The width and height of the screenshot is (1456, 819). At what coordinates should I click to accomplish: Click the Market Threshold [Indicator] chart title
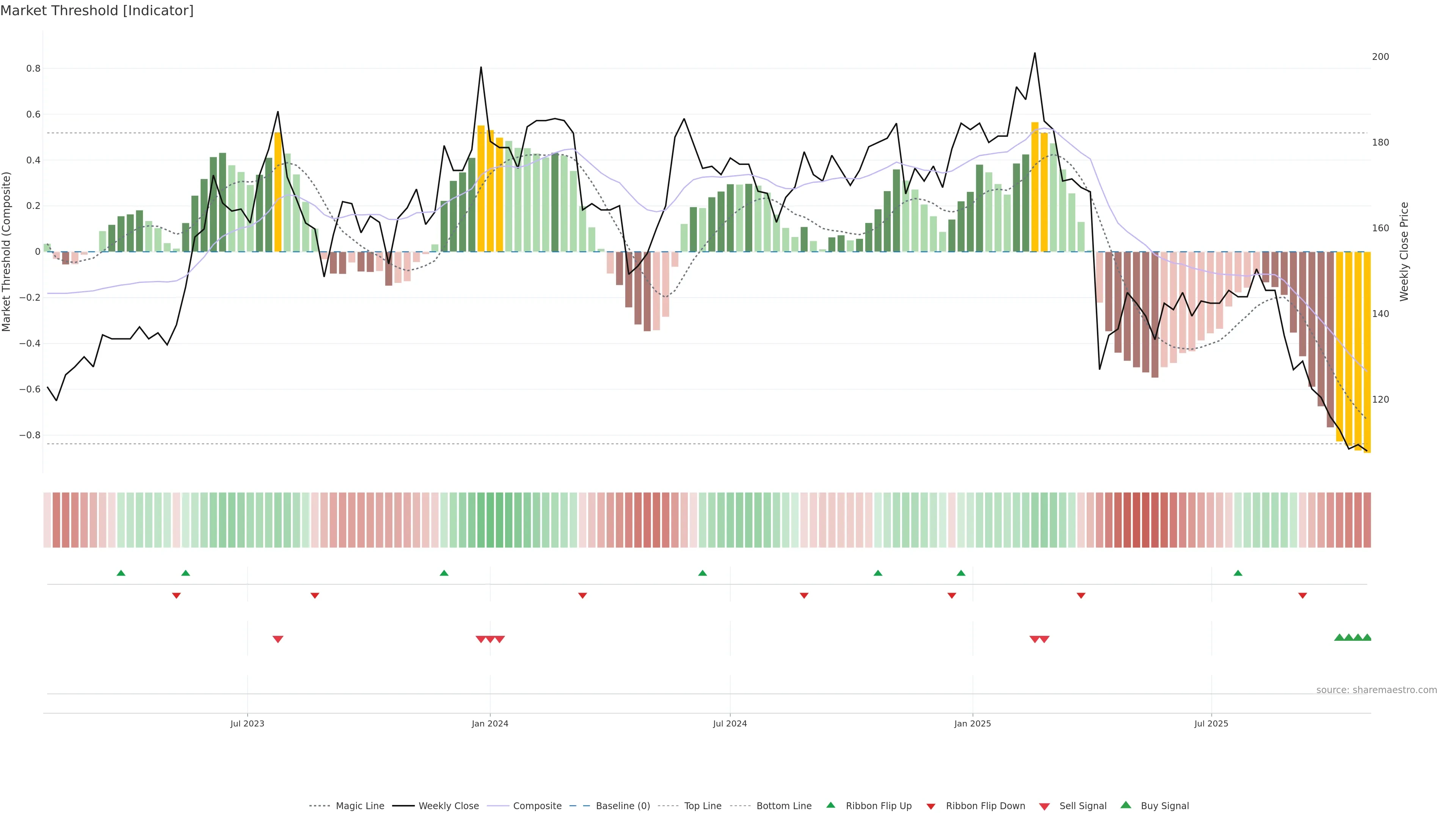point(97,11)
